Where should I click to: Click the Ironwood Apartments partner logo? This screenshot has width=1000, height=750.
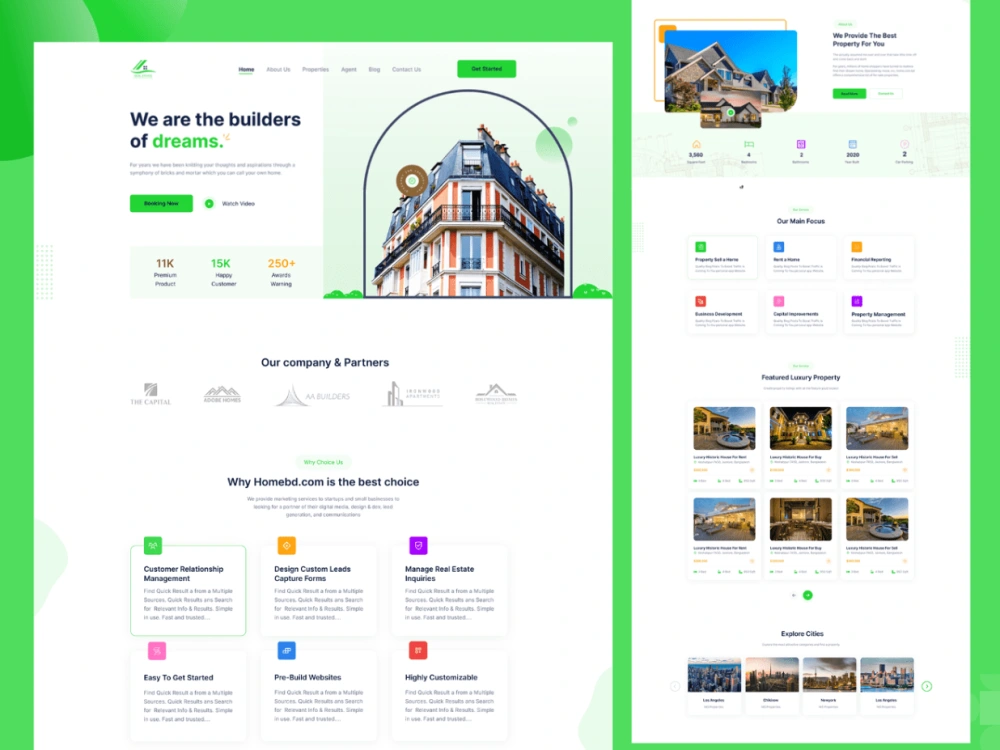pyautogui.click(x=412, y=393)
